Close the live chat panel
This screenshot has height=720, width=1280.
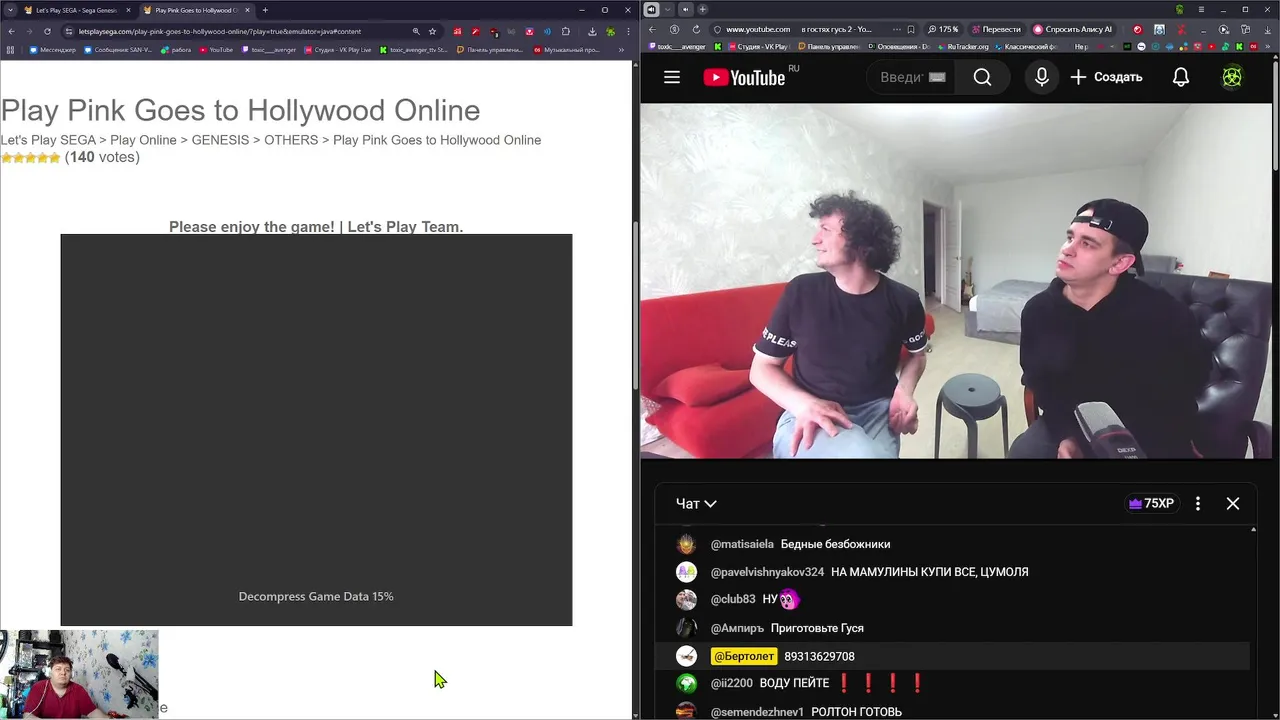(x=1233, y=504)
